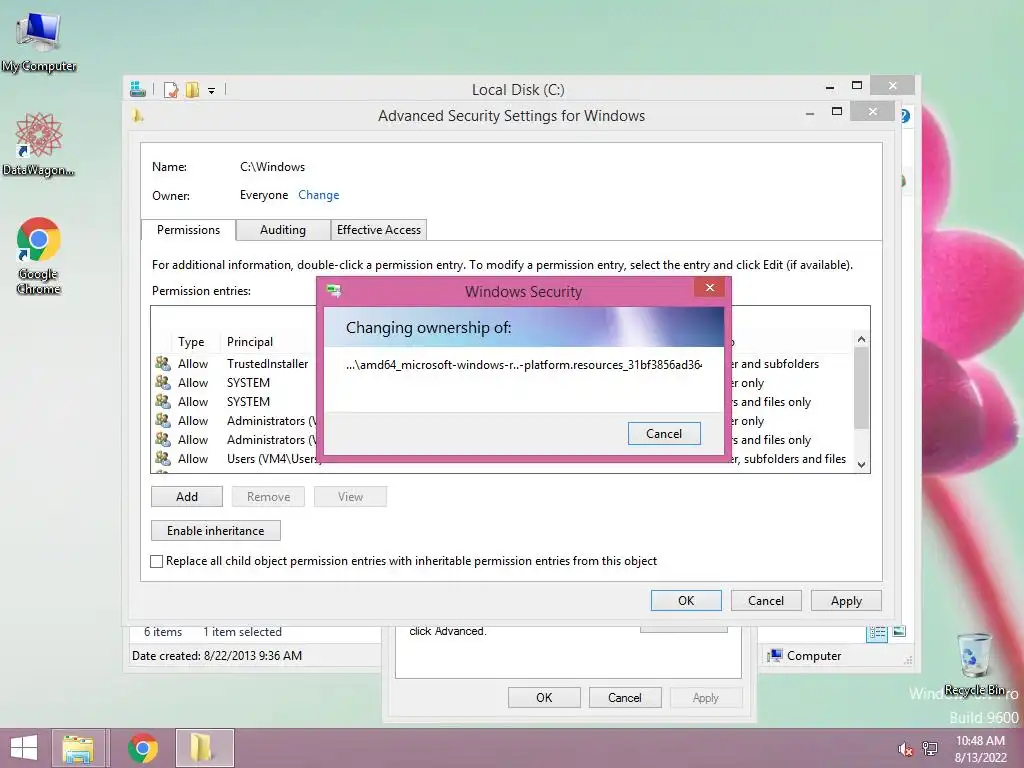The height and width of the screenshot is (768, 1024).
Task: Click the Enable inheritance button
Action: pos(216,530)
